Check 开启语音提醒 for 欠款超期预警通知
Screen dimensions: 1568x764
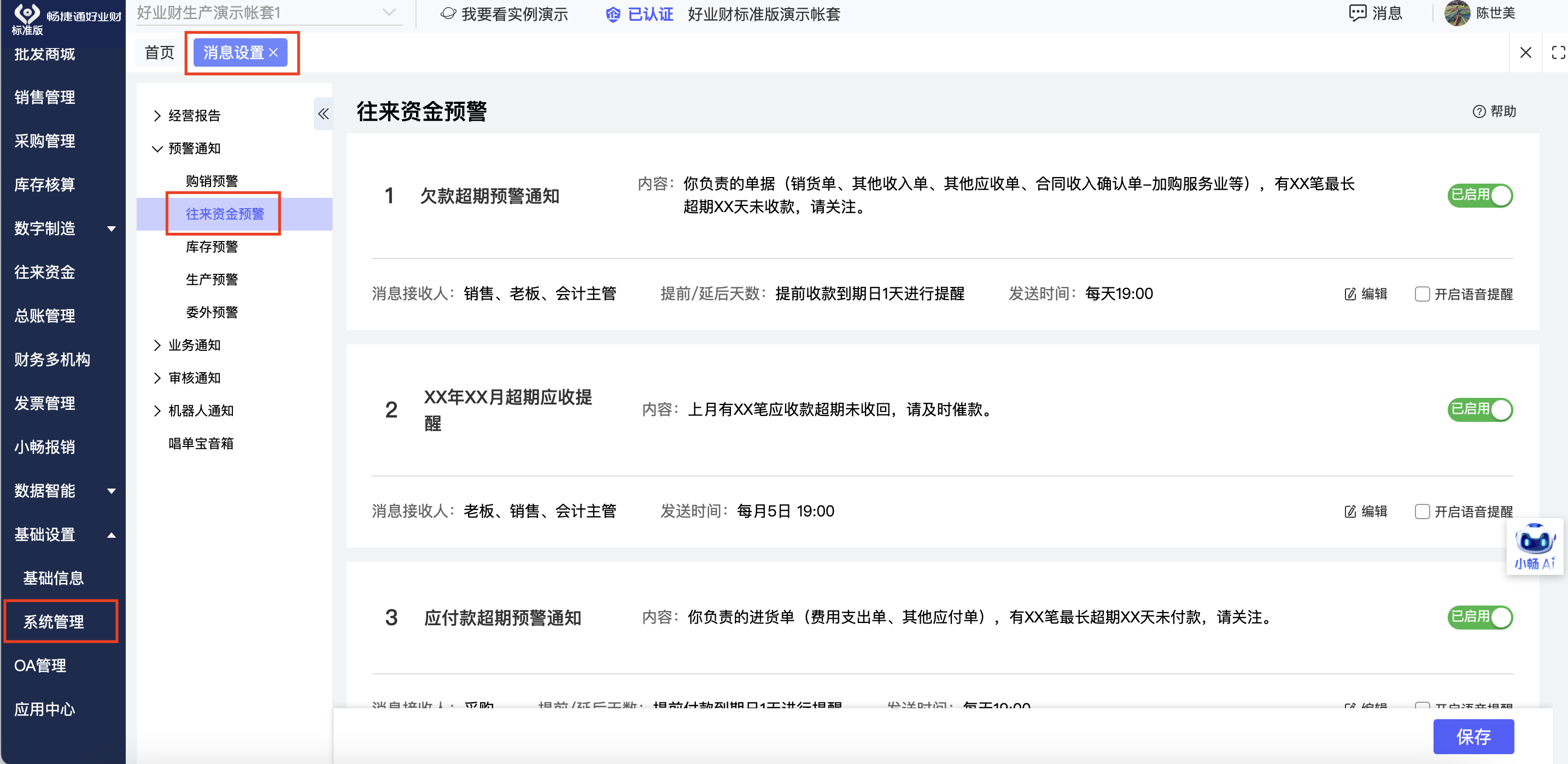(1422, 295)
